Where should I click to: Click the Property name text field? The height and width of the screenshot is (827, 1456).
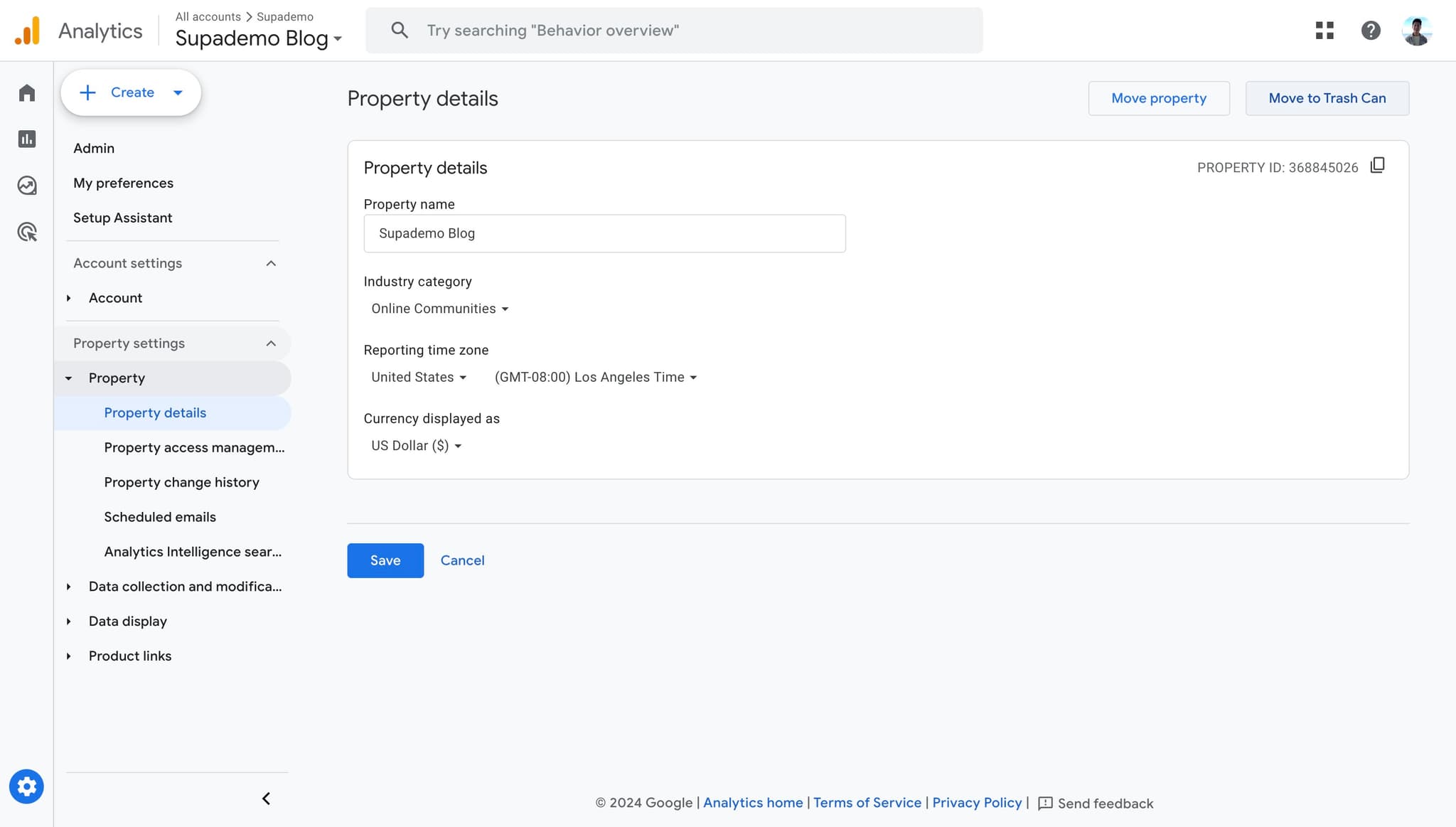pos(604,233)
